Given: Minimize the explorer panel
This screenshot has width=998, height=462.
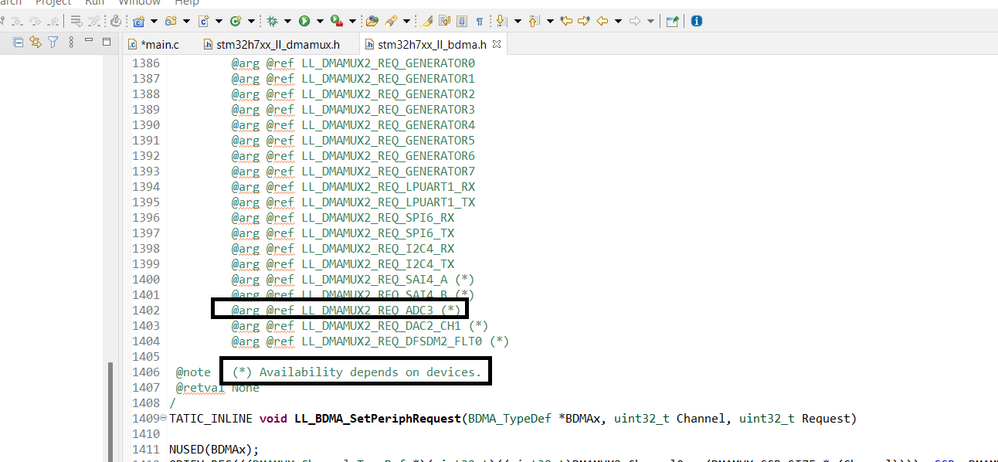Looking at the screenshot, I should click(x=88, y=40).
